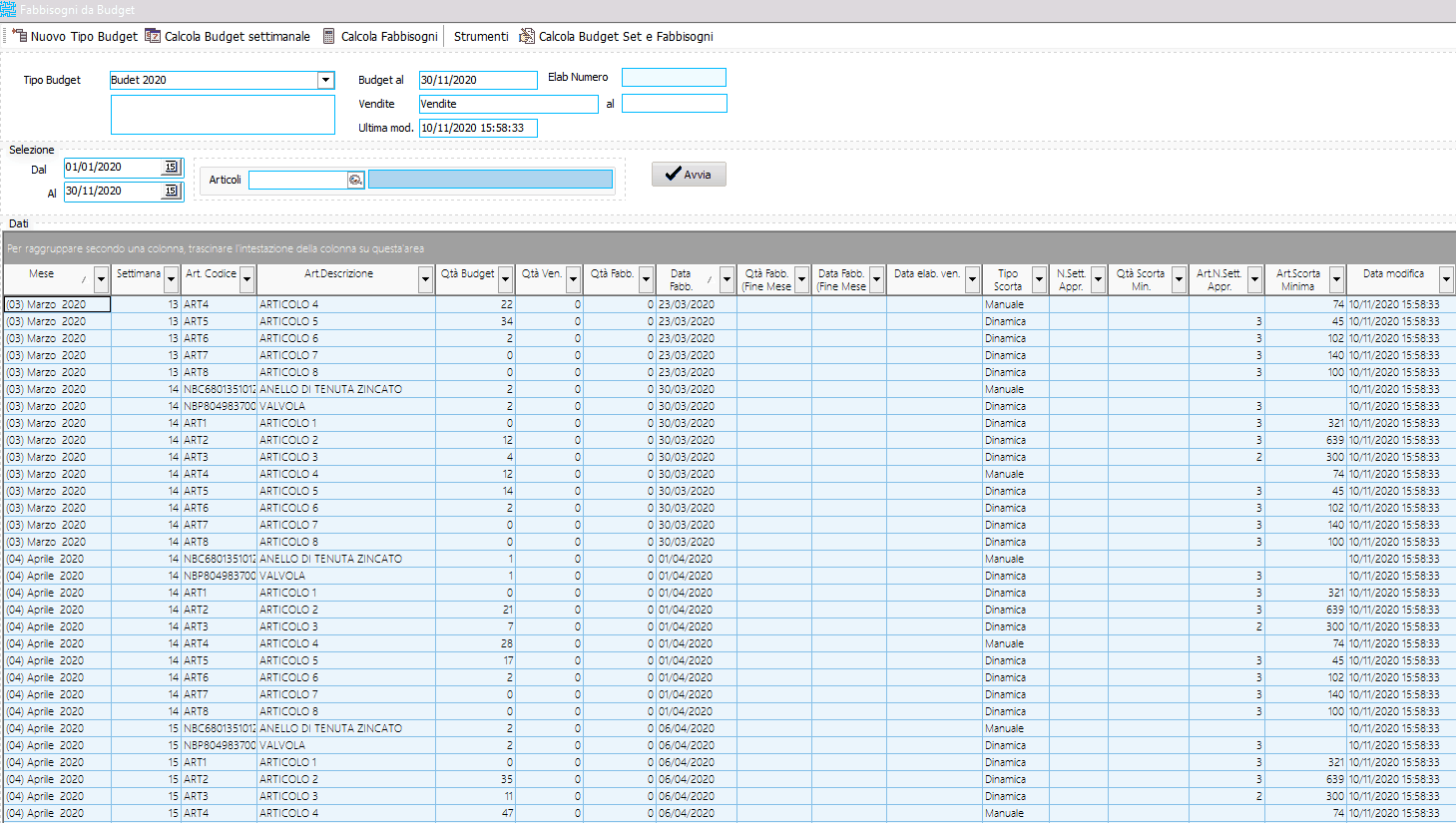Click the Calcola Budget settimanale label
The height and width of the screenshot is (823, 1456).
238,36
